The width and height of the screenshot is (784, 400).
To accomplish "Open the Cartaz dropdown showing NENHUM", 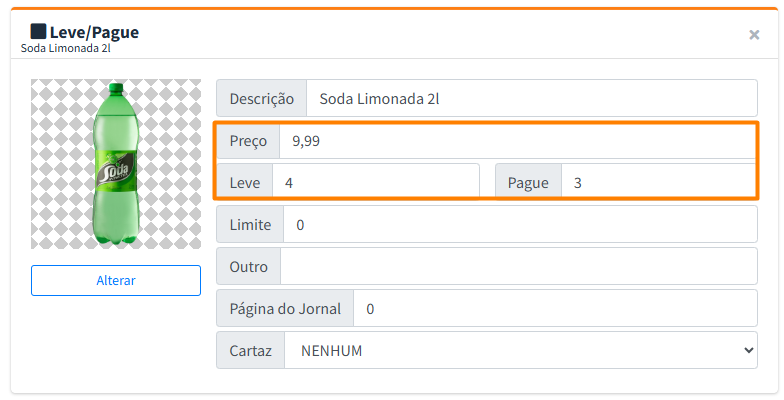I will pos(520,351).
